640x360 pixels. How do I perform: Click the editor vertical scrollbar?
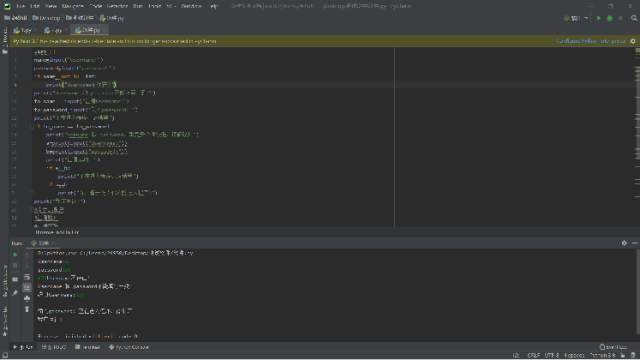click(x=637, y=137)
